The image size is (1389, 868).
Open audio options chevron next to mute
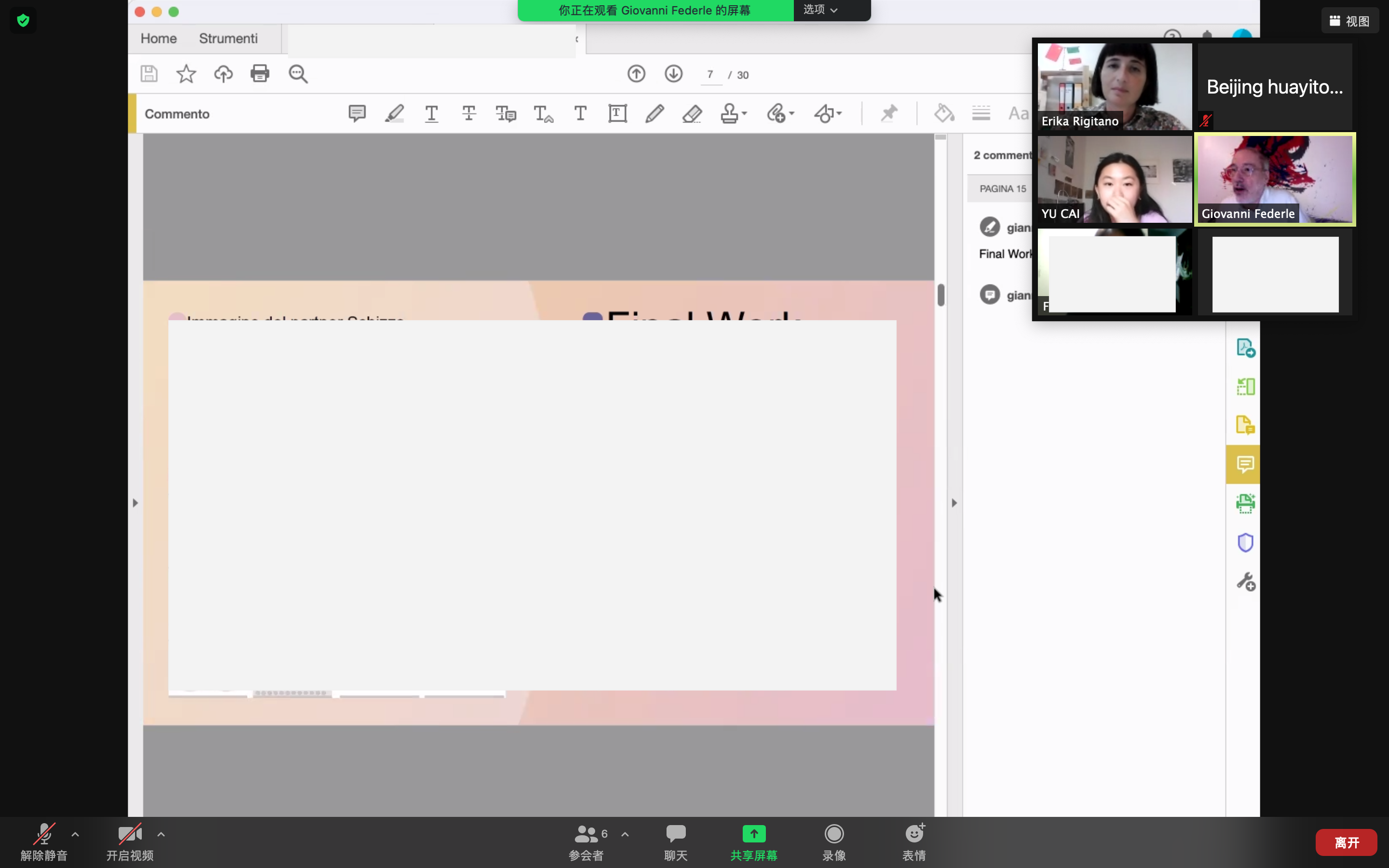pos(75,834)
